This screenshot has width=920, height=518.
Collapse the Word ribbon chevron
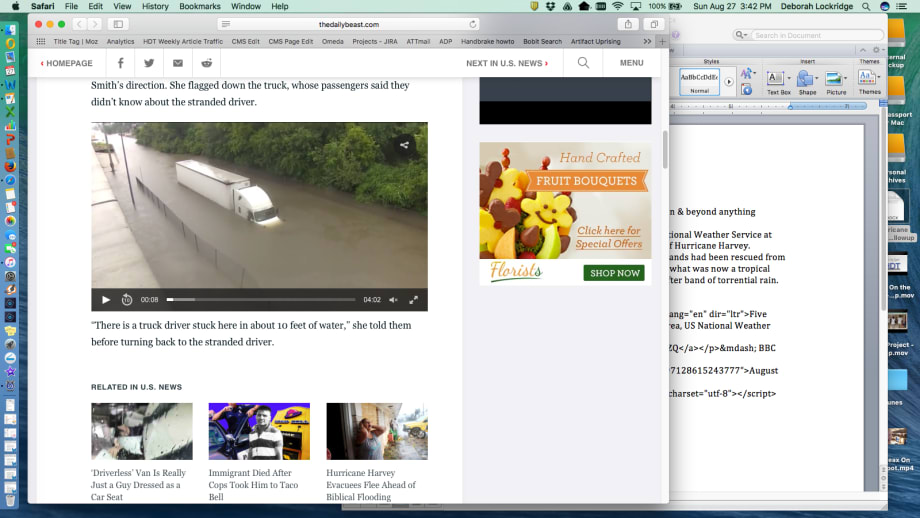click(x=862, y=50)
